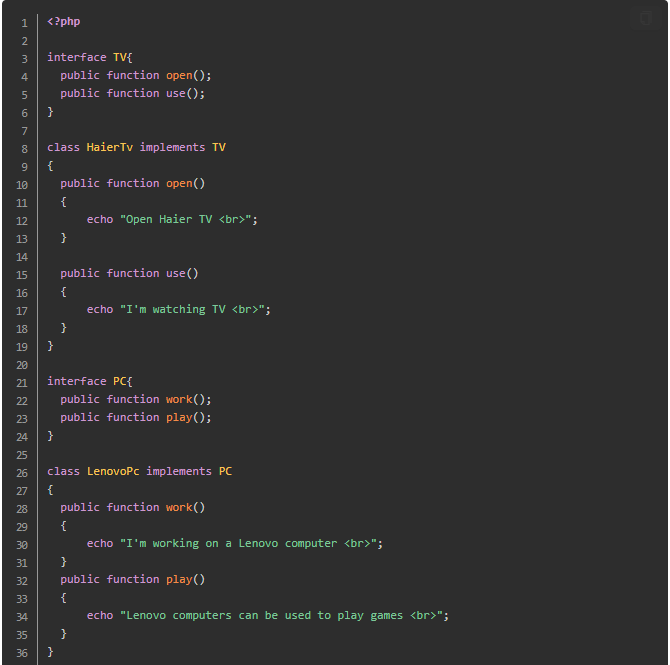
Task: Click line number 1 in gutter
Action: click(24, 23)
